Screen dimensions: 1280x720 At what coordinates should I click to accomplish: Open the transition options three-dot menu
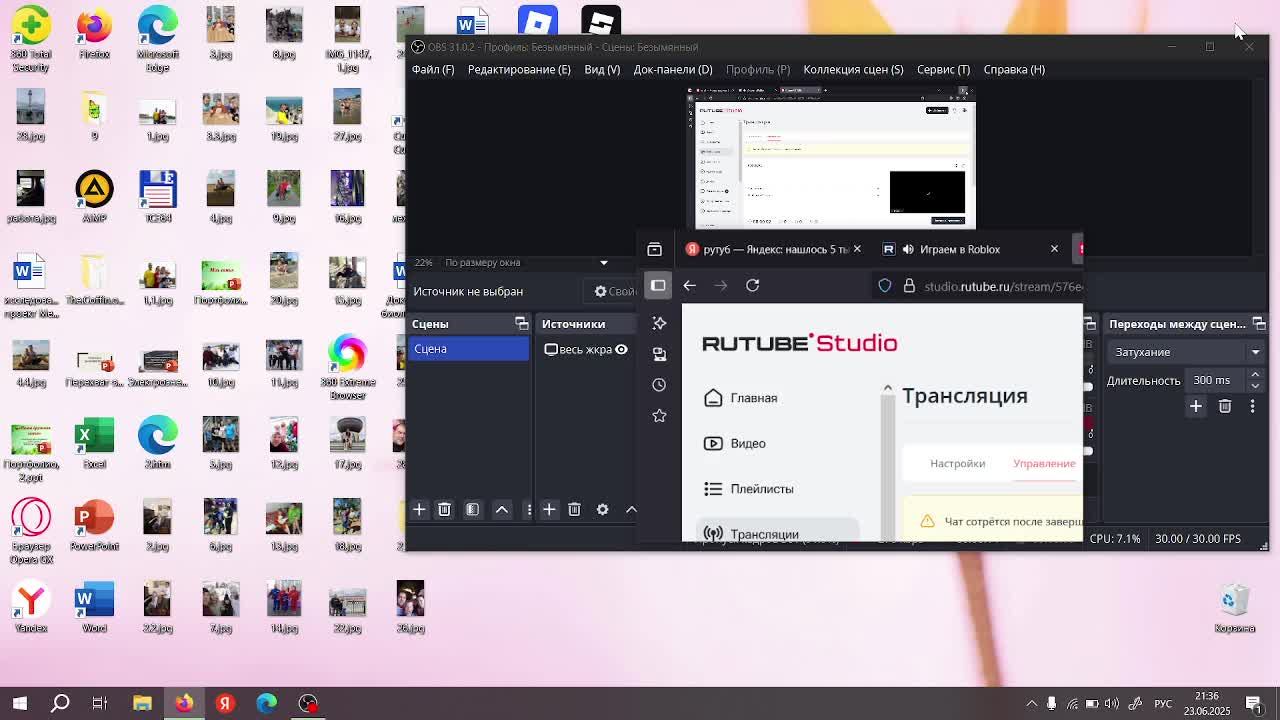1252,406
